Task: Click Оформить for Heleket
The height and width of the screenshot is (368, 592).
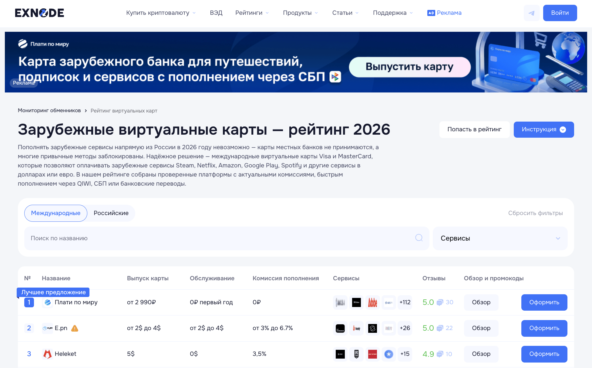Action: click(544, 354)
